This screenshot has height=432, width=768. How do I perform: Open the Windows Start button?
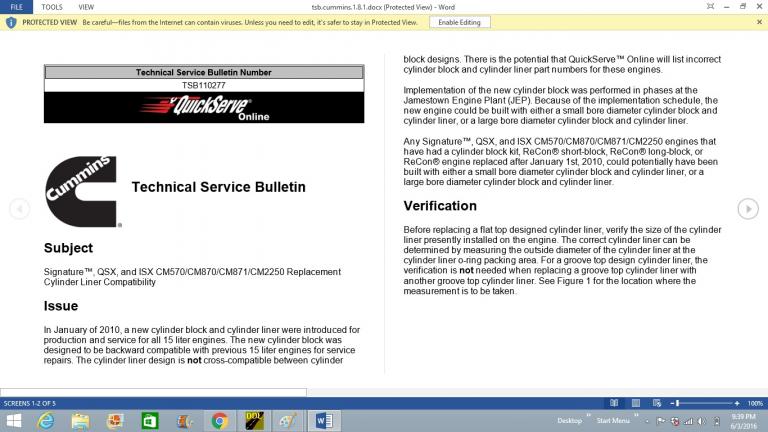click(x=14, y=421)
